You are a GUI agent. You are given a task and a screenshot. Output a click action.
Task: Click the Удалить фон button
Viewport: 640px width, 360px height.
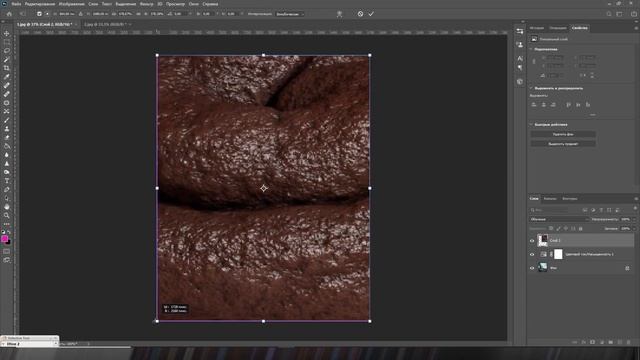coord(563,134)
